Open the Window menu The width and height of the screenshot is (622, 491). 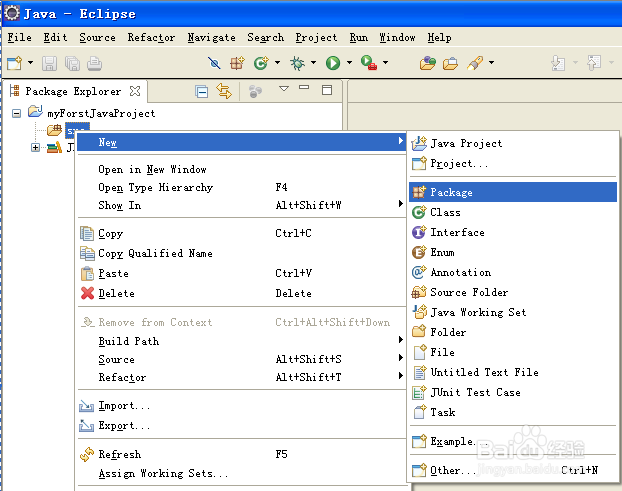coord(397,37)
